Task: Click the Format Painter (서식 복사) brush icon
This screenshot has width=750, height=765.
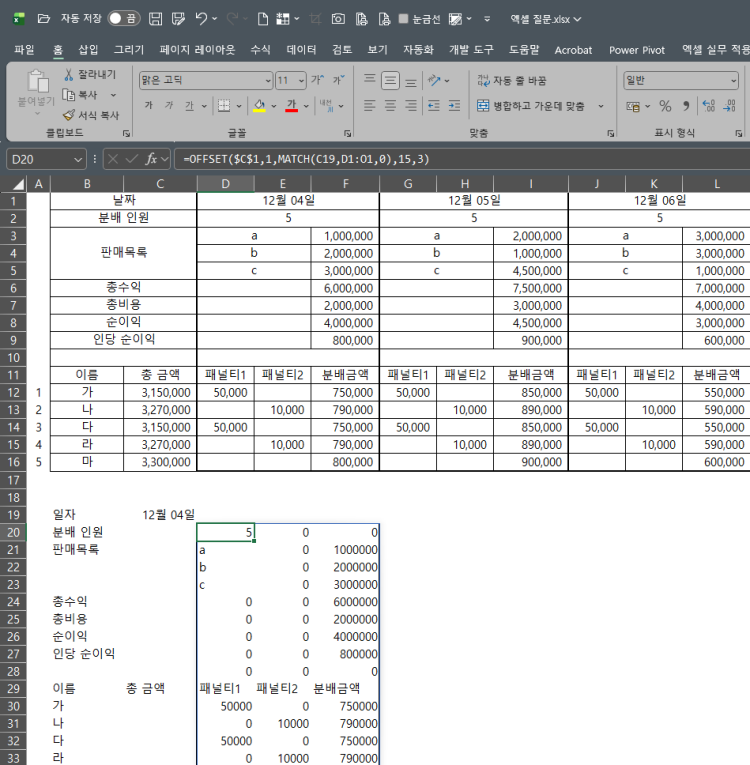Action: tap(69, 115)
